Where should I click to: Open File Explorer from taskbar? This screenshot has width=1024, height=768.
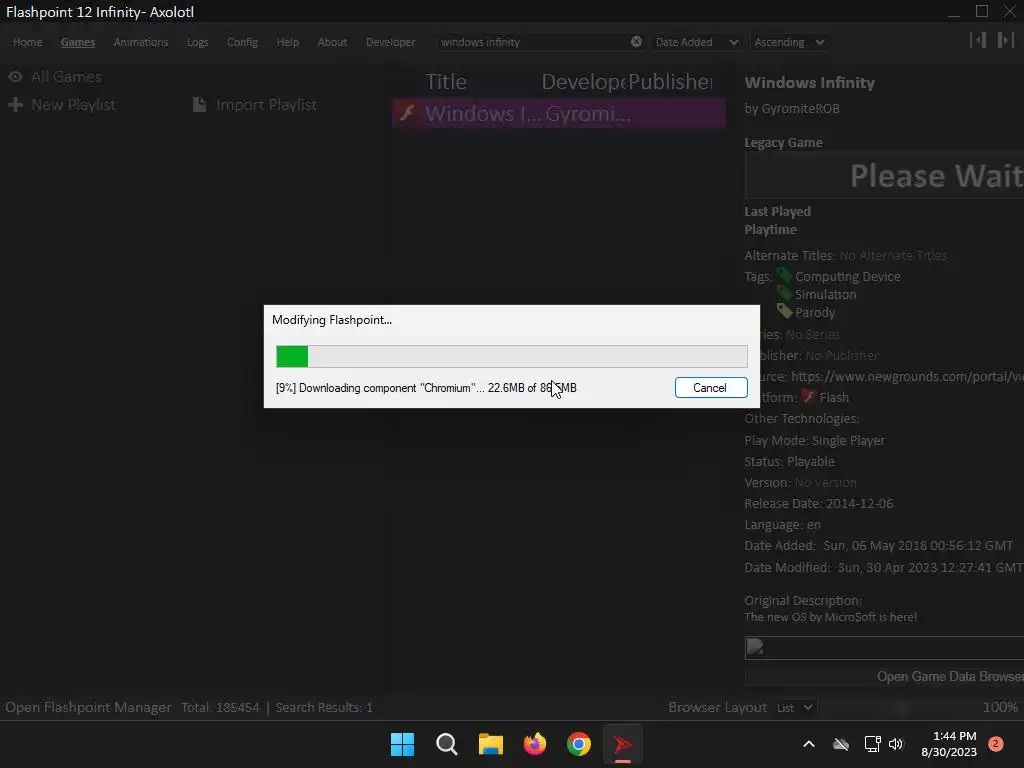[x=490, y=744]
